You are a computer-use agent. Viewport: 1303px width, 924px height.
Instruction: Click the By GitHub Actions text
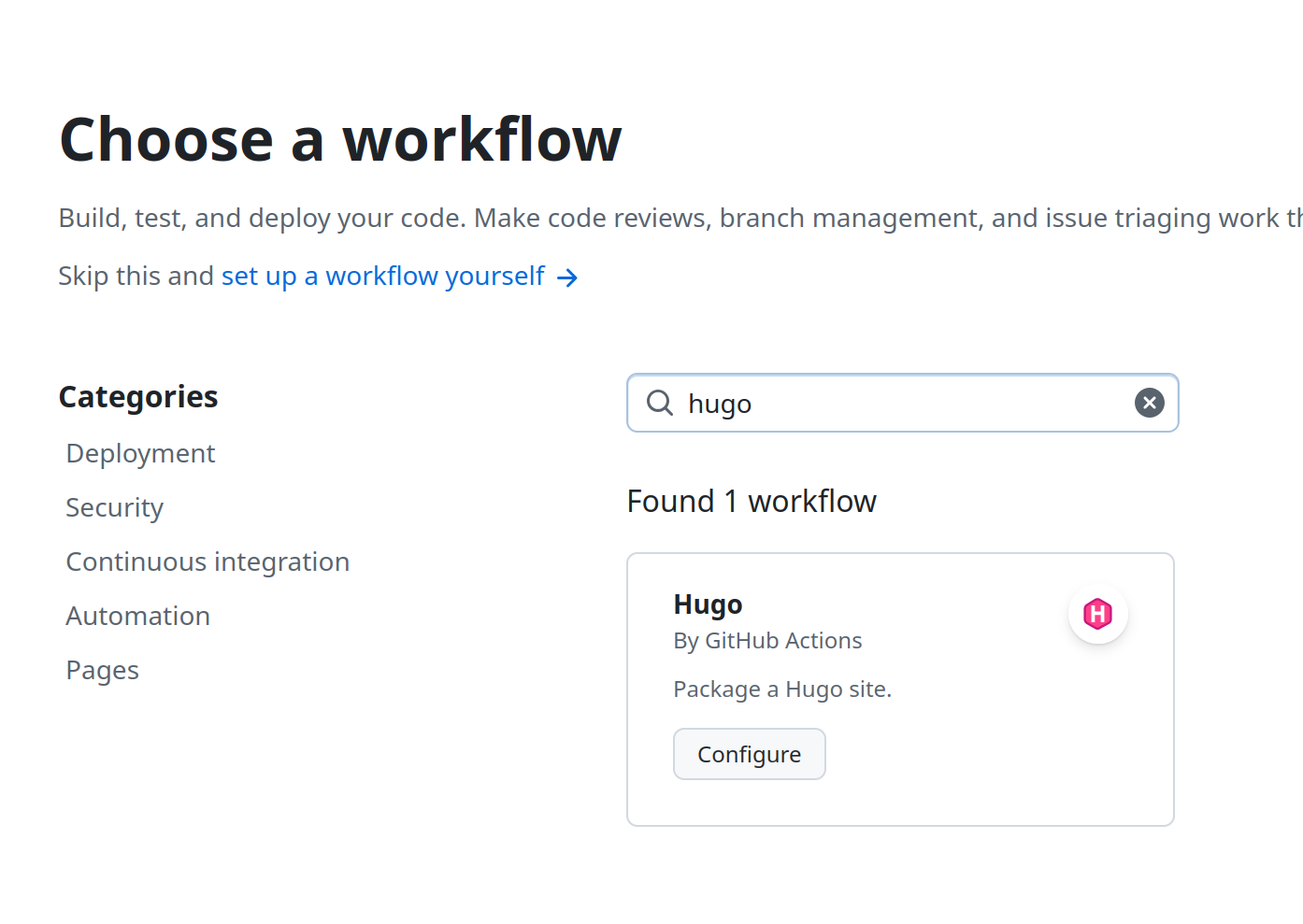pyautogui.click(x=767, y=640)
